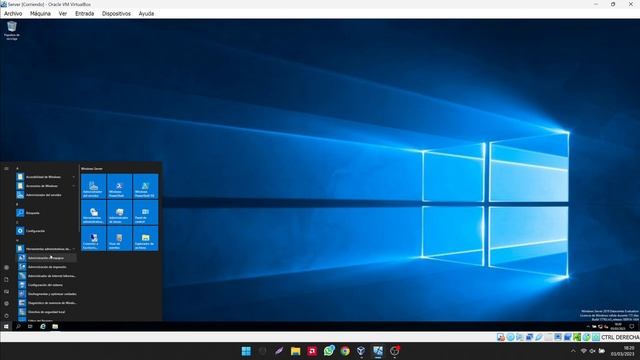Image resolution: width=640 pixels, height=360 pixels.
Task: Open Directiva de seguridad local
Action: tap(46, 312)
